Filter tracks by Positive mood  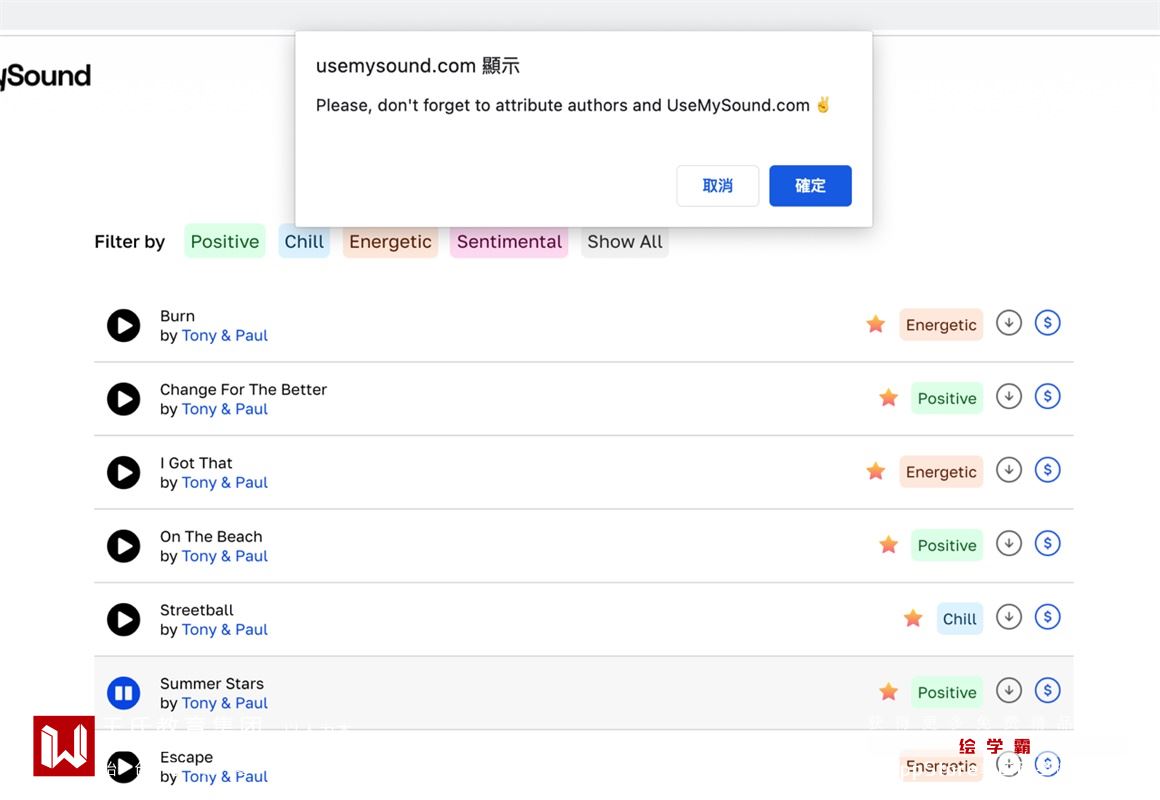coord(225,241)
